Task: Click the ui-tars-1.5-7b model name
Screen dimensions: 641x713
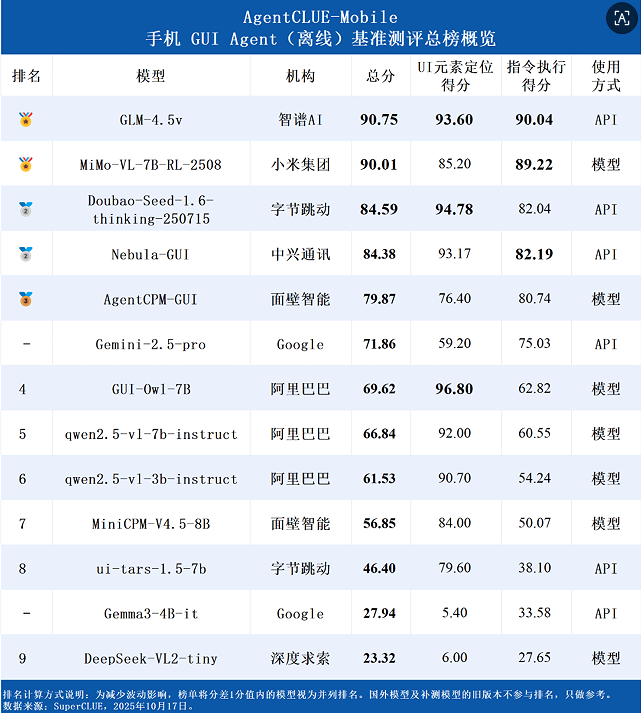Action: tap(150, 568)
